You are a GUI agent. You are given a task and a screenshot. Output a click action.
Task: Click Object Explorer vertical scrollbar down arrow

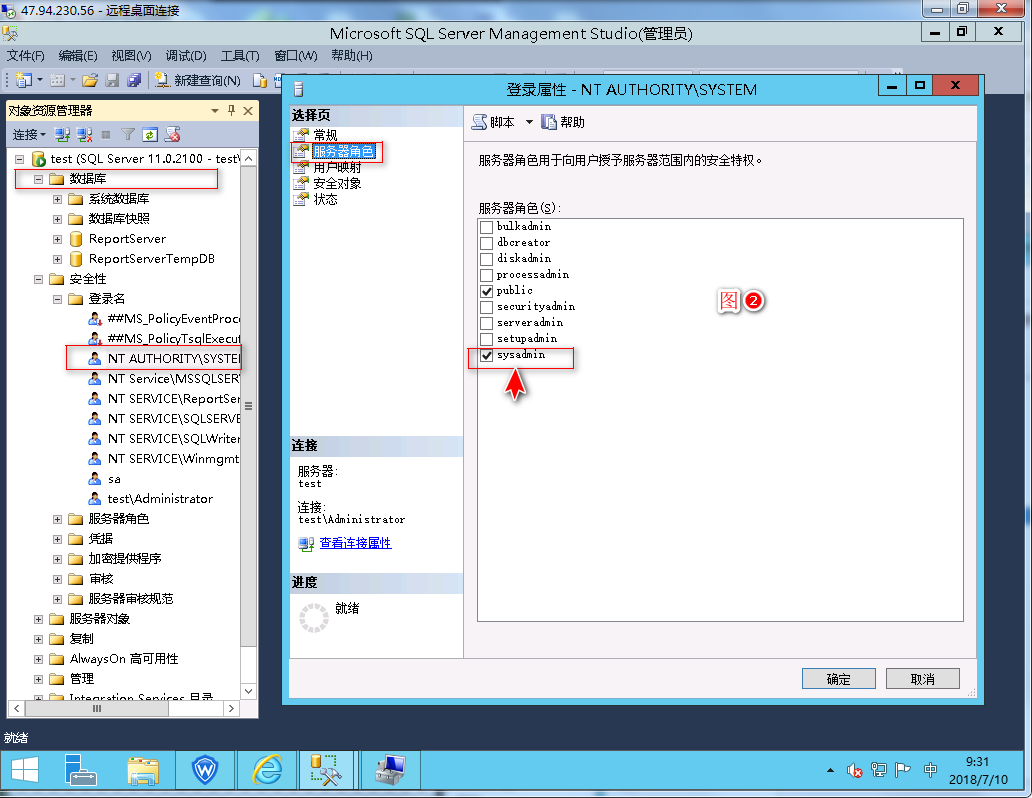pos(248,691)
